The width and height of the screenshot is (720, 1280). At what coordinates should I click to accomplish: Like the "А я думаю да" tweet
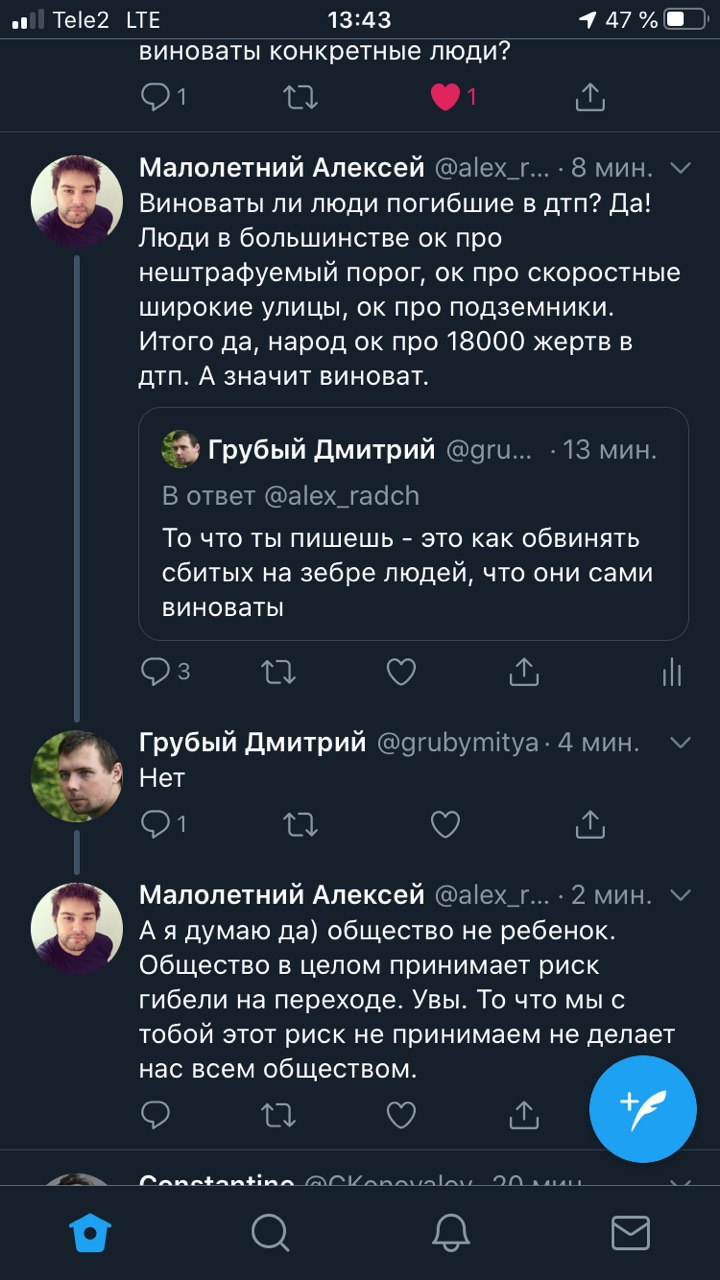[x=401, y=1113]
